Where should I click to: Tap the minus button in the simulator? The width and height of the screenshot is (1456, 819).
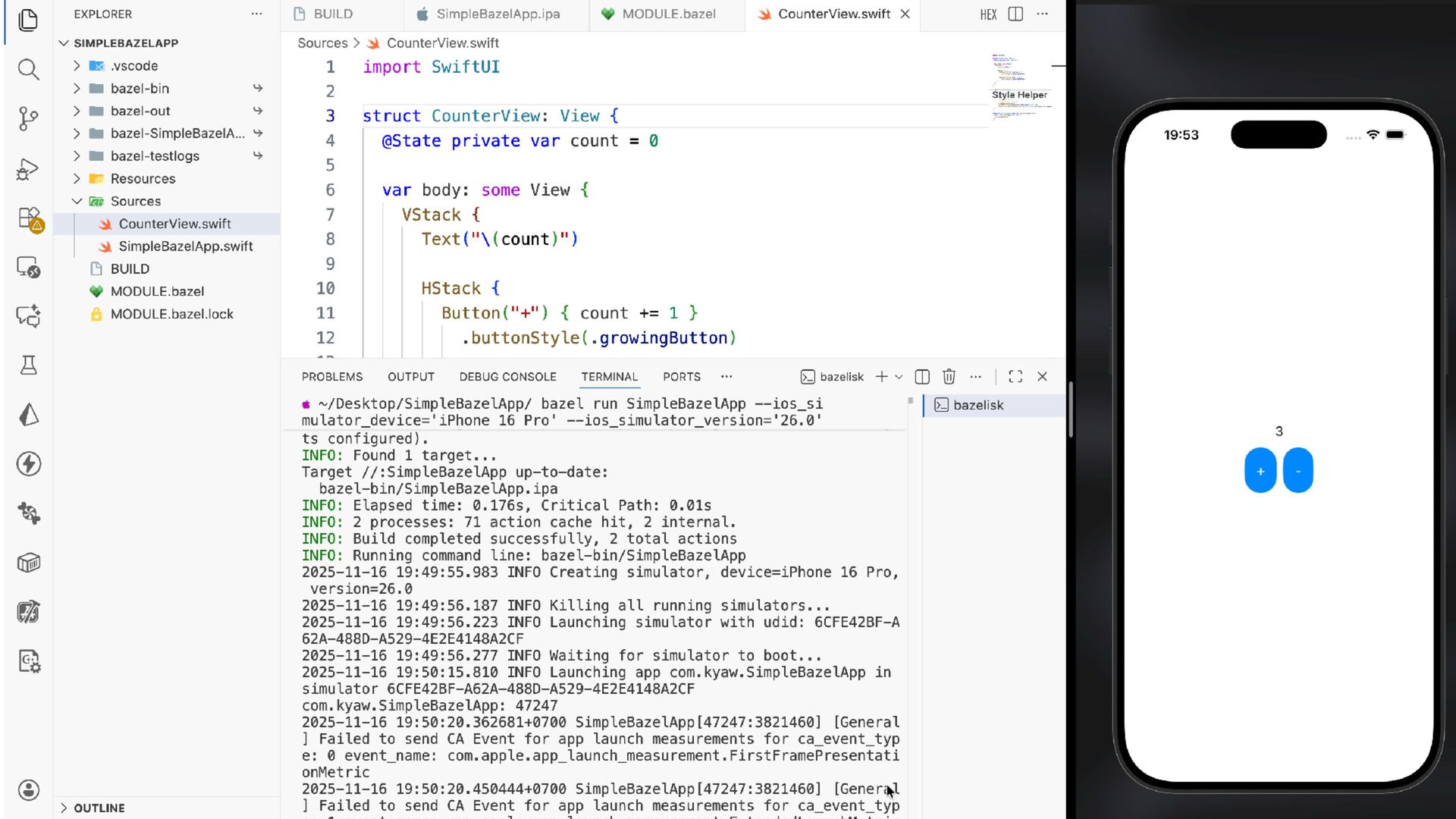click(x=1298, y=471)
